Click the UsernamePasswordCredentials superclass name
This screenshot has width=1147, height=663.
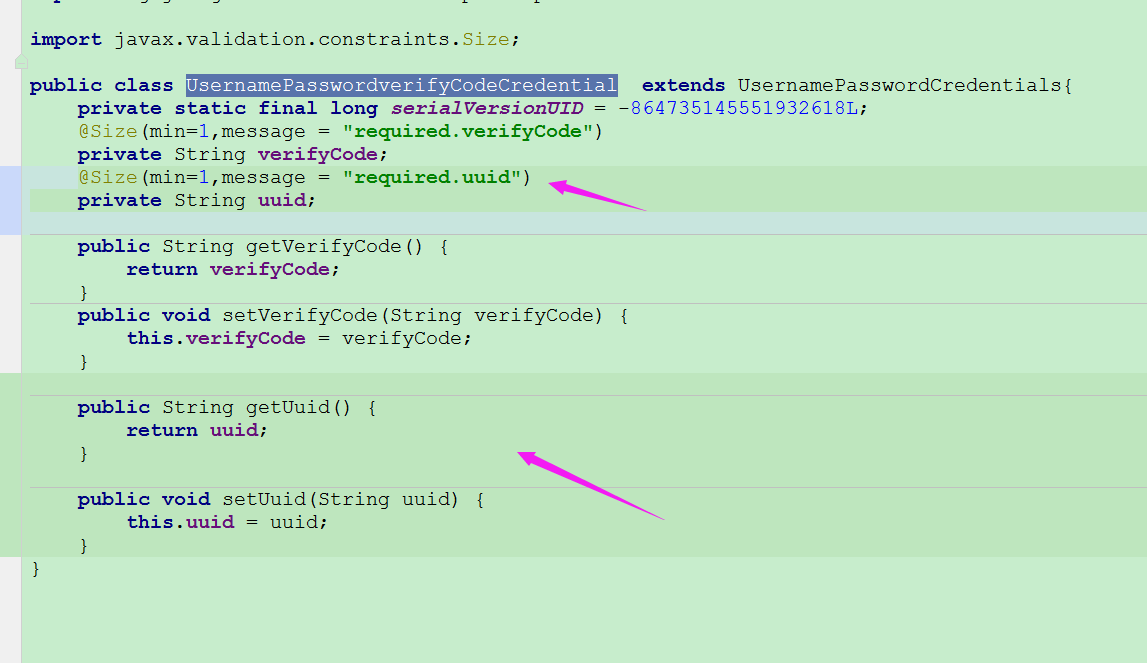[x=899, y=86]
